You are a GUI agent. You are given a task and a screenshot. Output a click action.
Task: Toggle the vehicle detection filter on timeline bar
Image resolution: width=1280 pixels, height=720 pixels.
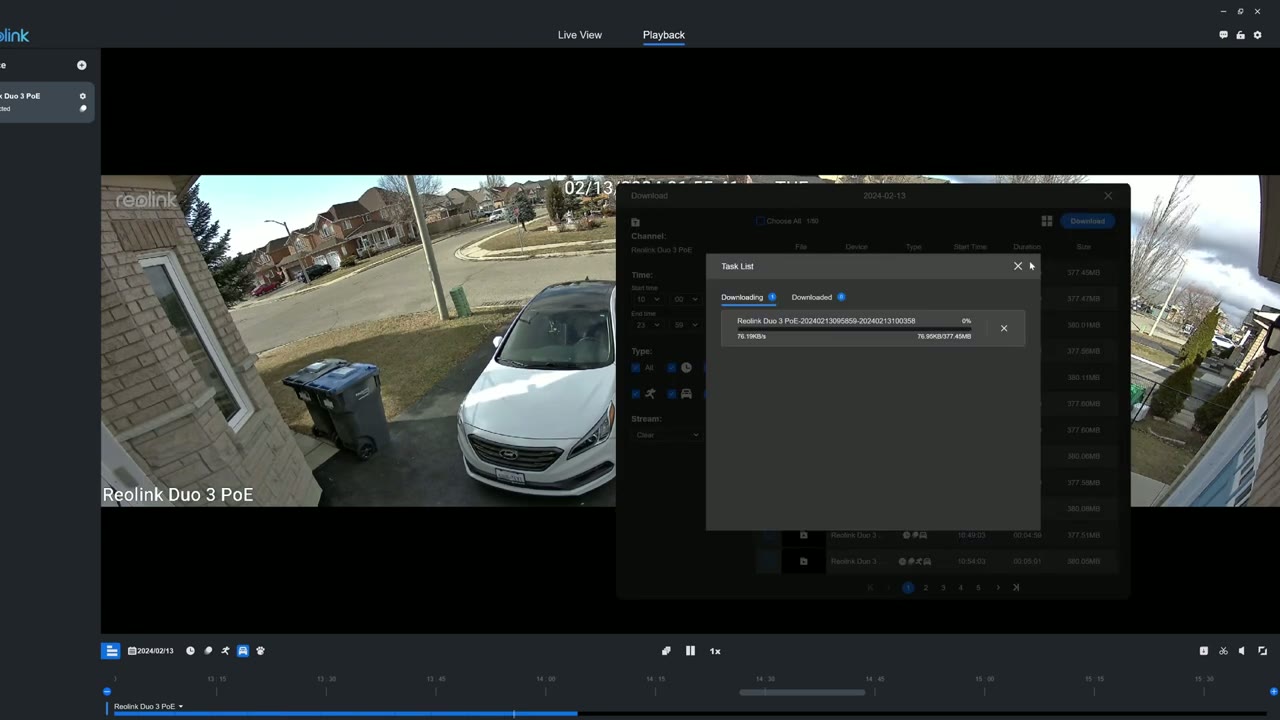(242, 651)
